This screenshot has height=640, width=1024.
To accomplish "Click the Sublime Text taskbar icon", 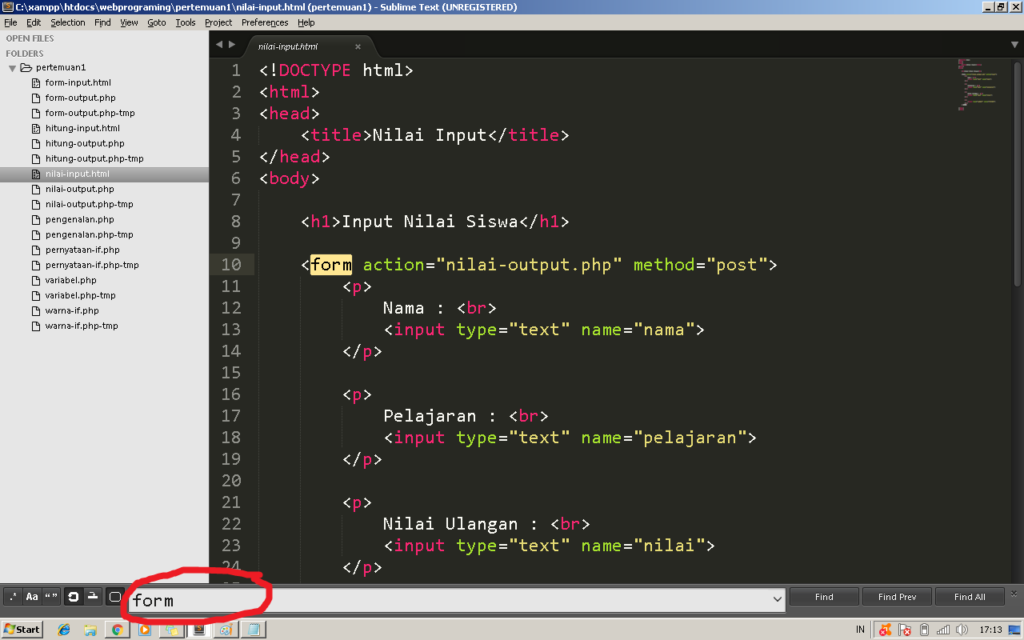I will [x=199, y=630].
